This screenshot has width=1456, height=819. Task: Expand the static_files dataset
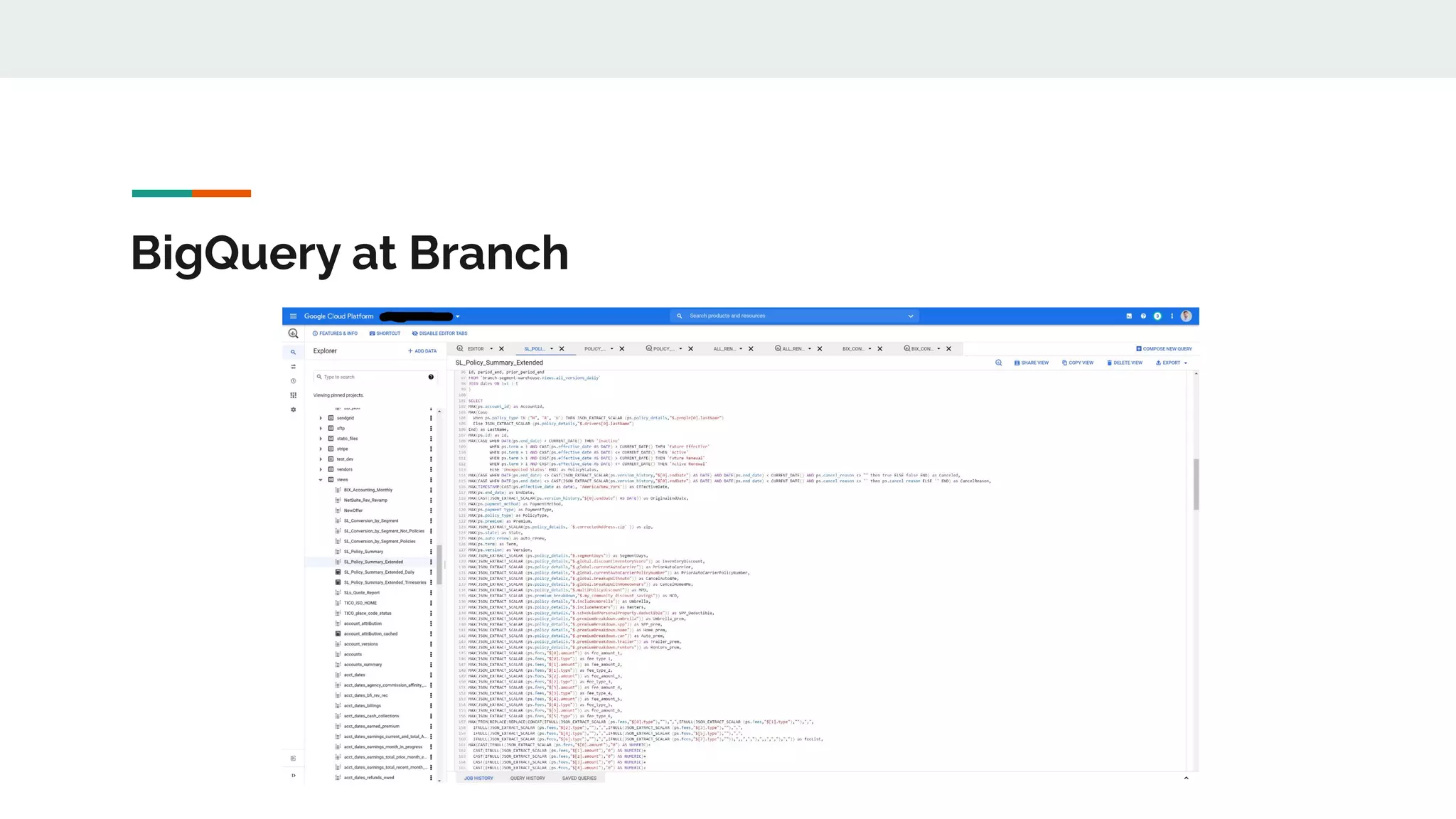[x=321, y=439]
